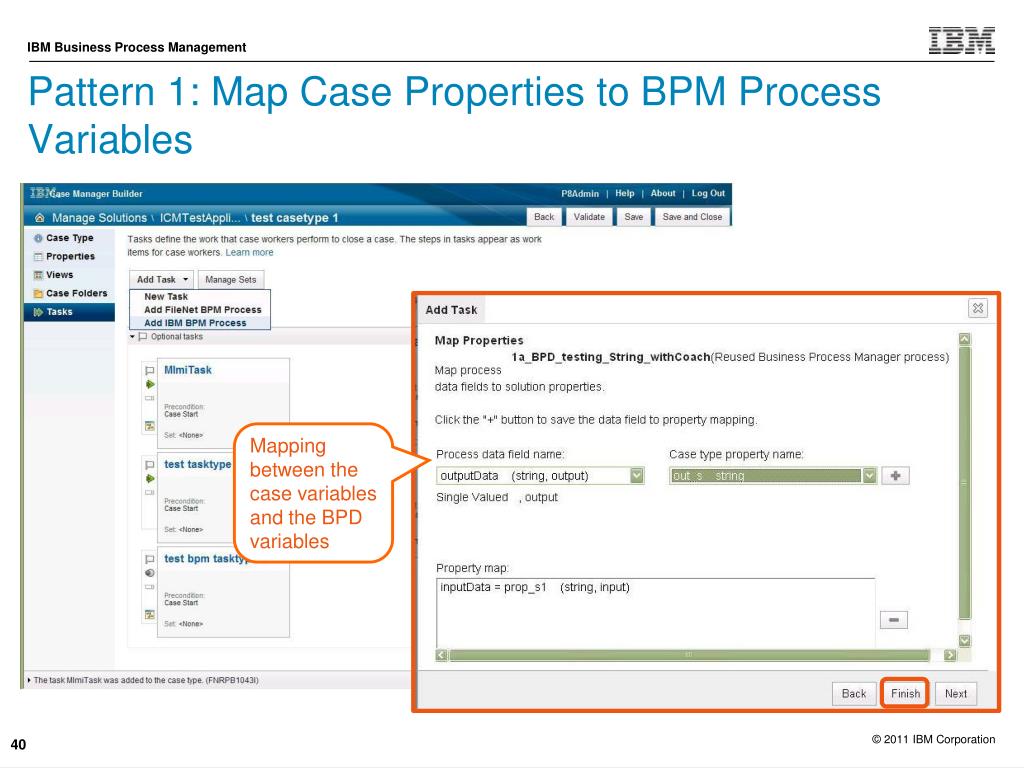The width and height of the screenshot is (1024, 768).
Task: Click the test casetype 1 breadcrumb text
Action: 295,217
